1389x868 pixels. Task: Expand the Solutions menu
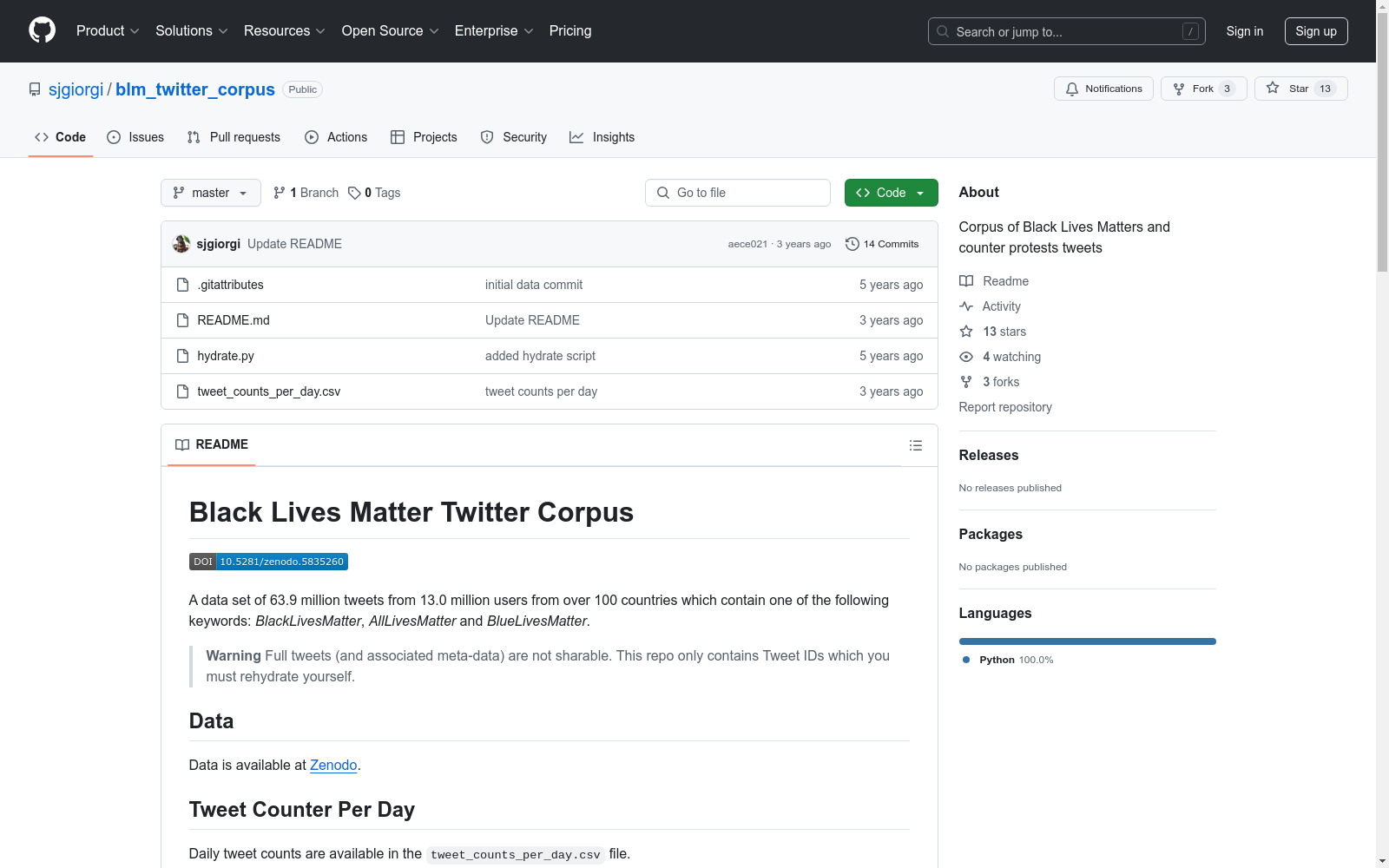[x=192, y=30]
